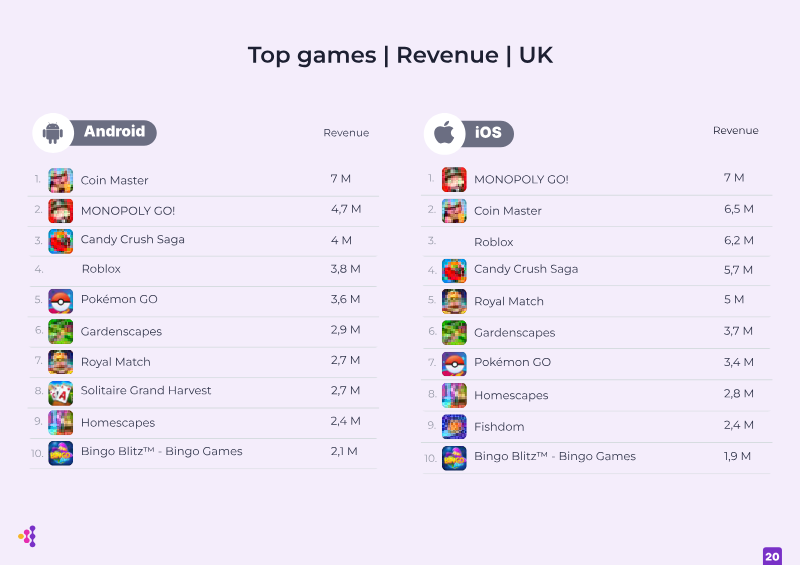Screen dimensions: 800x565
Task: Click Royal Match icon in Android list
Action: tap(61, 362)
